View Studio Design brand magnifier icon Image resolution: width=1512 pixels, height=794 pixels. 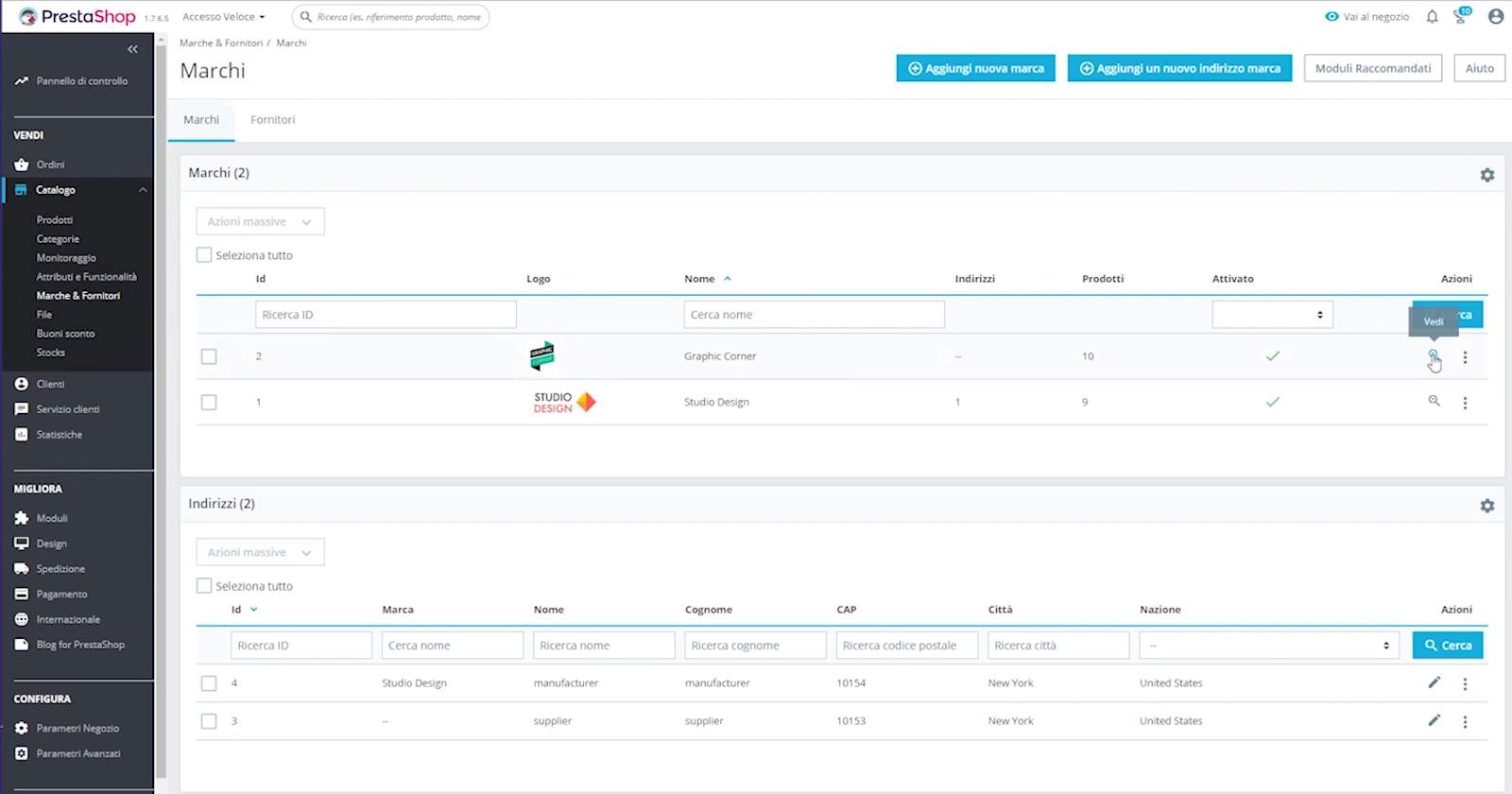point(1434,402)
